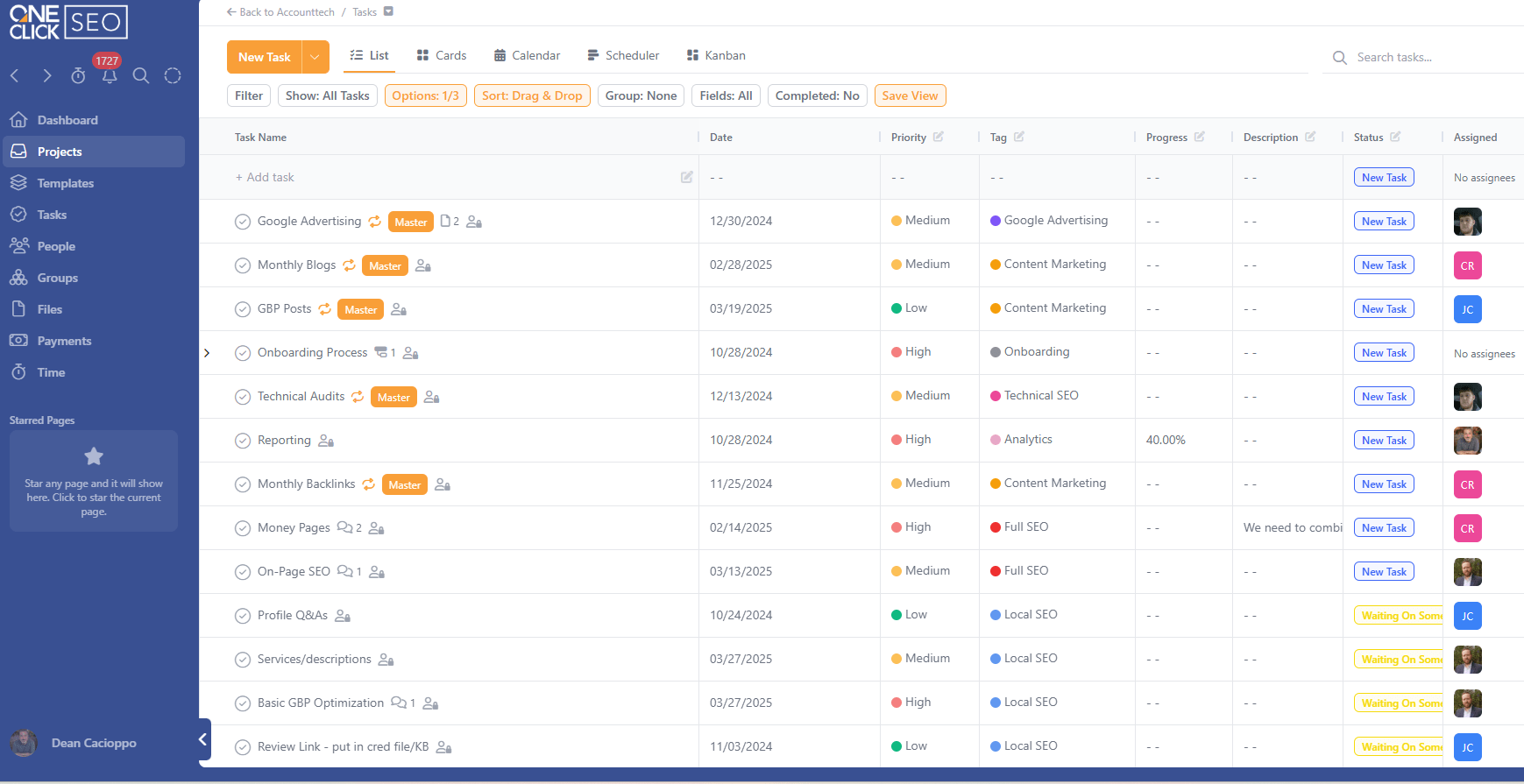Edit the Priority column pencil icon
The image size is (1524, 784).
tap(939, 137)
